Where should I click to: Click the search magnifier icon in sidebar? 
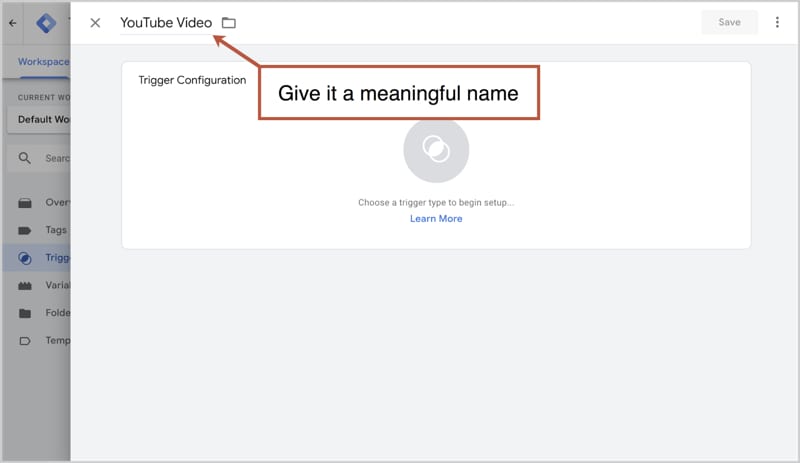pos(24,158)
